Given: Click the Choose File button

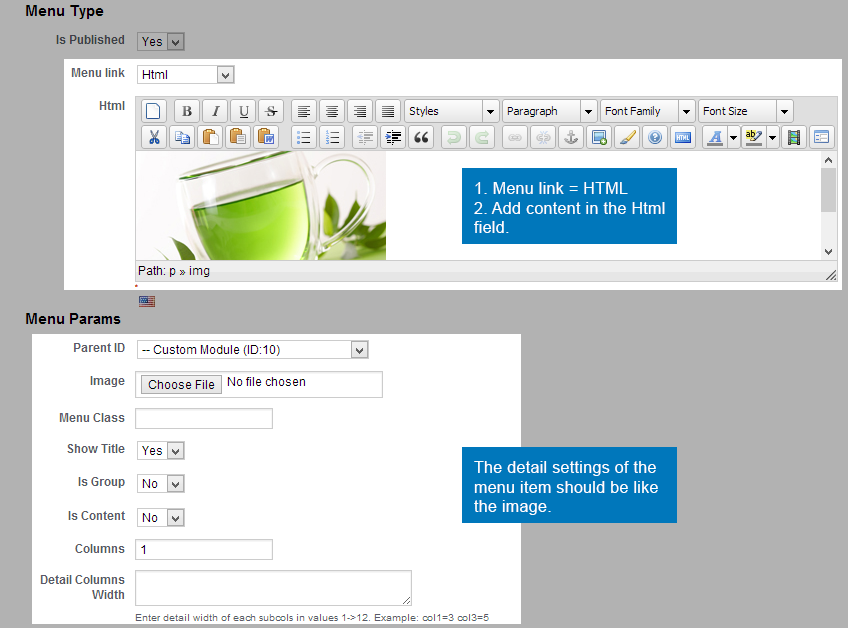Looking at the screenshot, I should point(181,384).
